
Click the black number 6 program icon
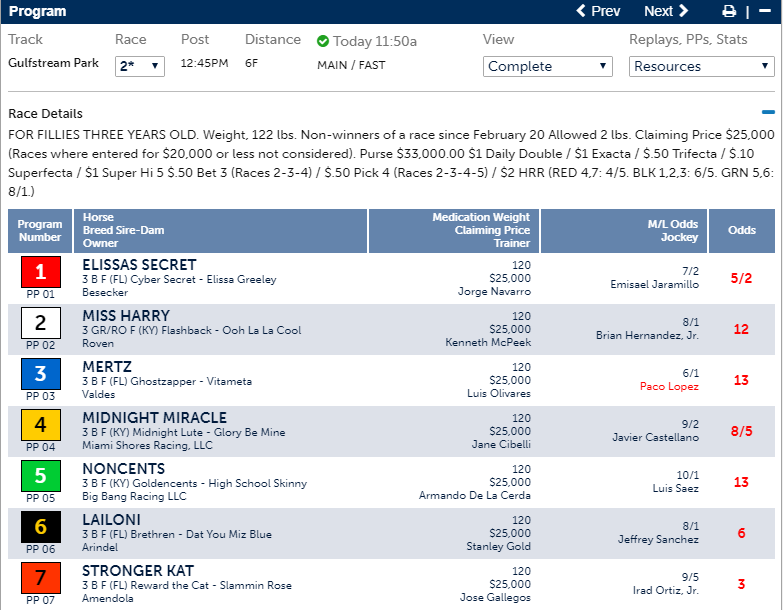pos(40,526)
